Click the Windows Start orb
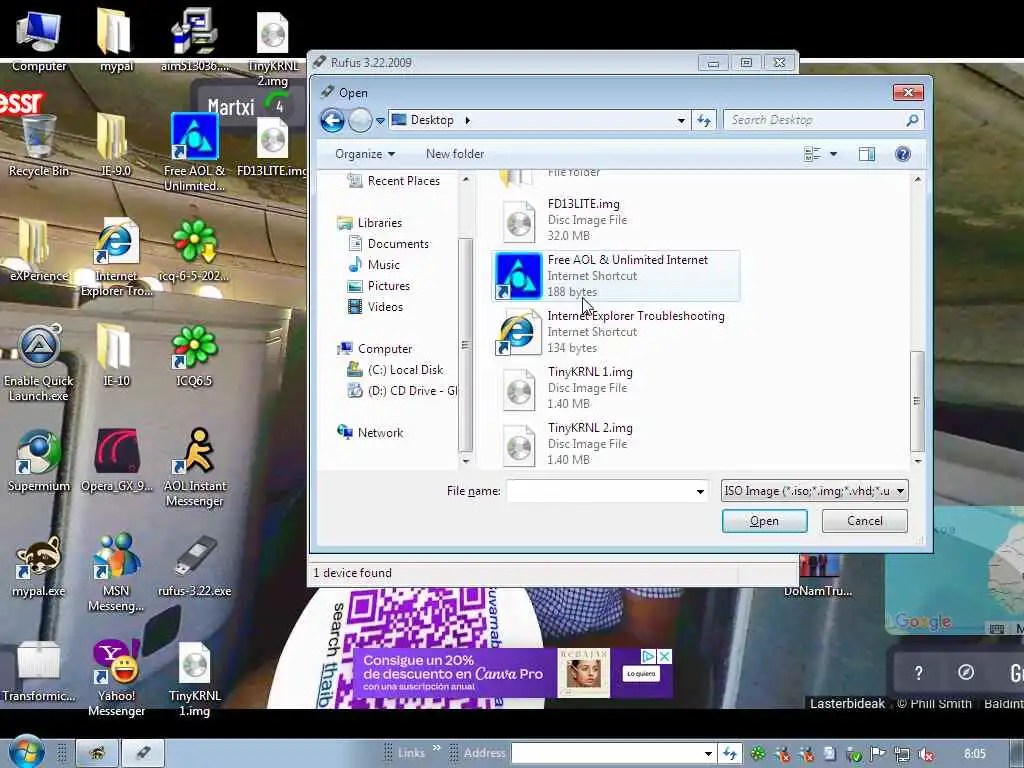Screen dimensions: 1024x768 26,752
